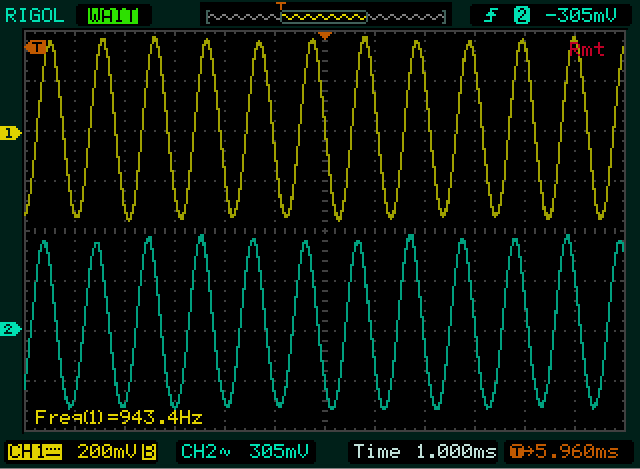Viewport: 640px width, 469px height.
Task: Click the trigger source channel 2 badge
Action: point(521,16)
